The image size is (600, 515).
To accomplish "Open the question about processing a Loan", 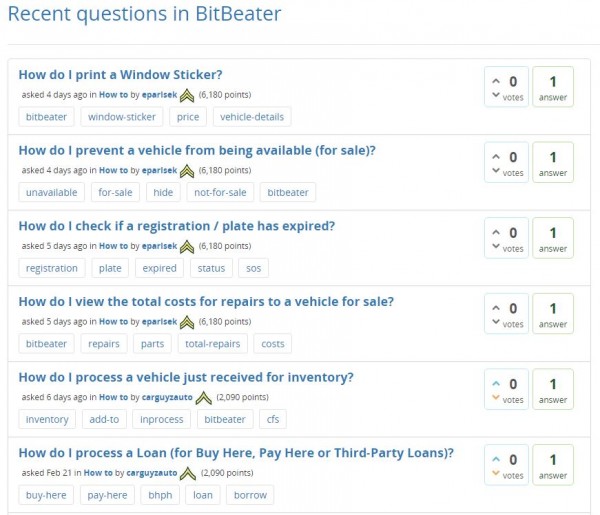I will (236, 452).
